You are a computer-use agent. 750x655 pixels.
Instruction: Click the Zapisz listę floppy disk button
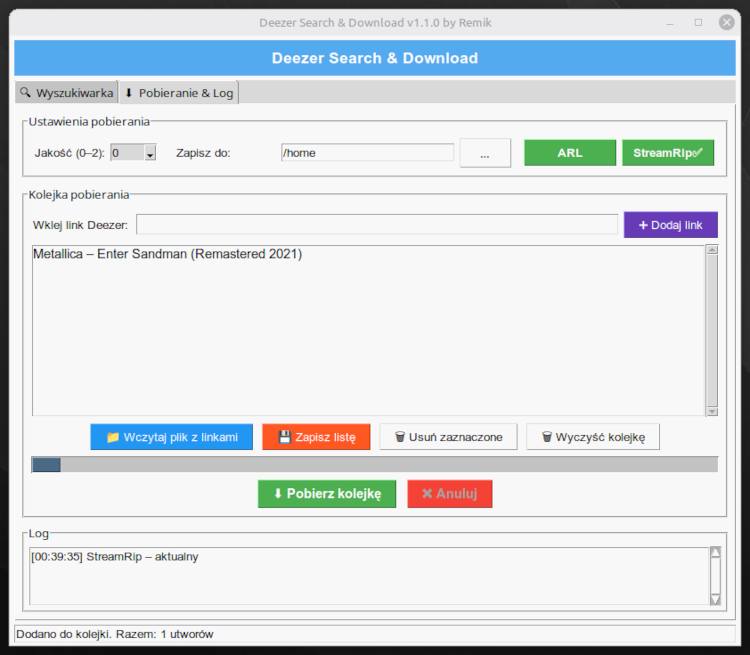(316, 437)
